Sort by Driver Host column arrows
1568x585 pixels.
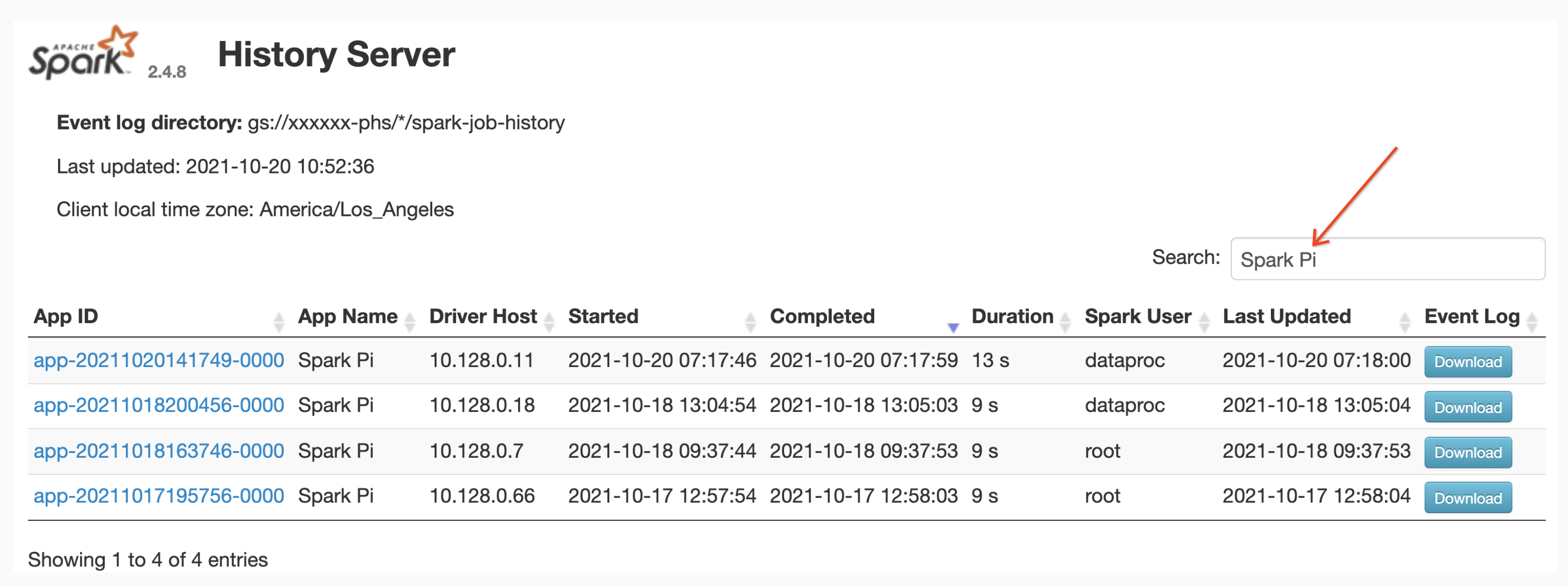[549, 322]
